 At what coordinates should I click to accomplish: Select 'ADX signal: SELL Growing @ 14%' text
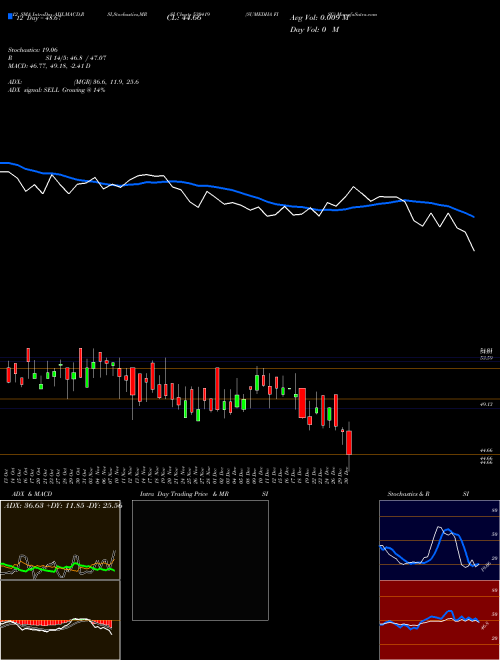(56, 90)
